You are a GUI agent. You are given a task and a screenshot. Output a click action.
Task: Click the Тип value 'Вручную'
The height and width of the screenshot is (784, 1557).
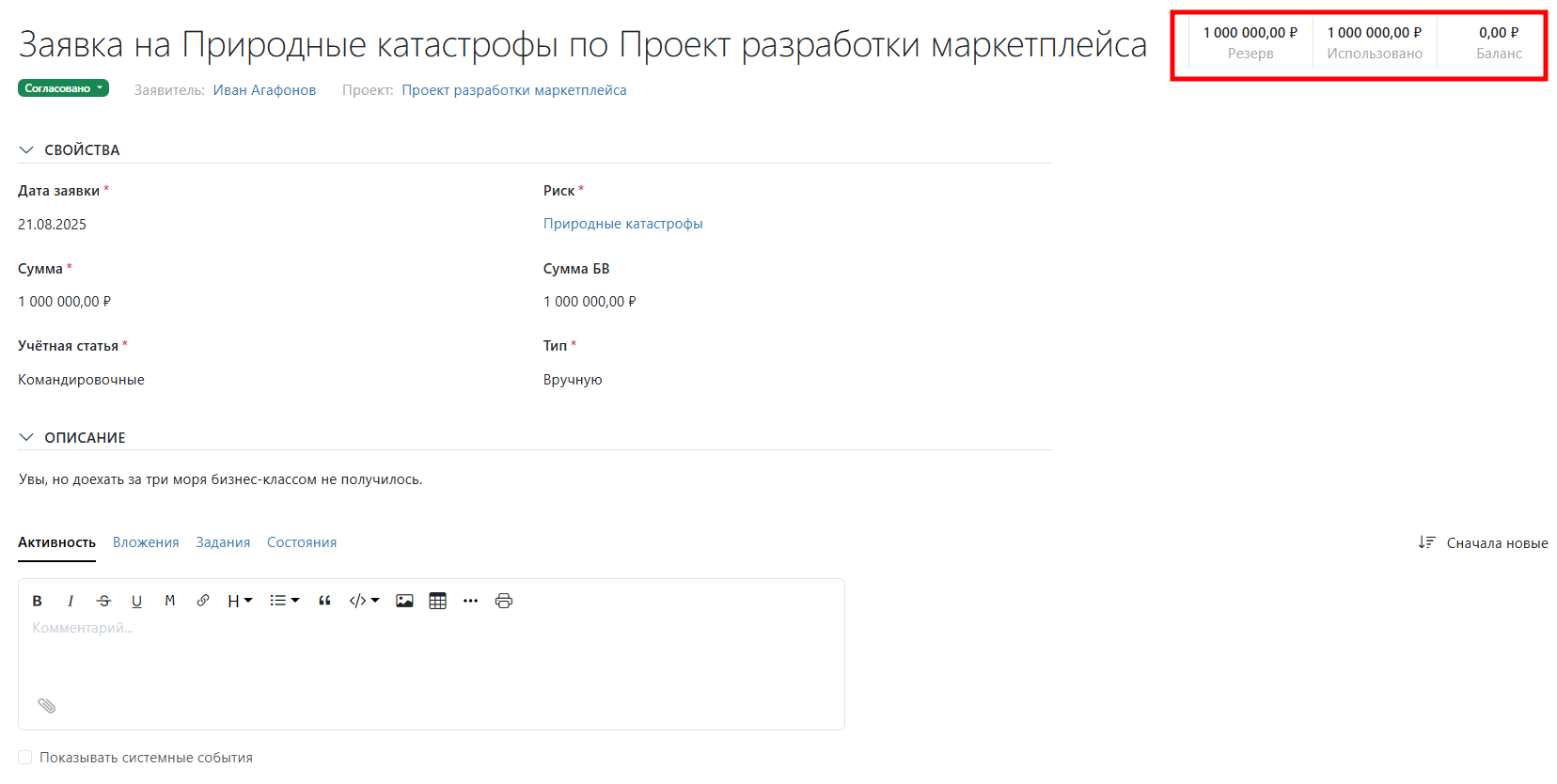573,380
